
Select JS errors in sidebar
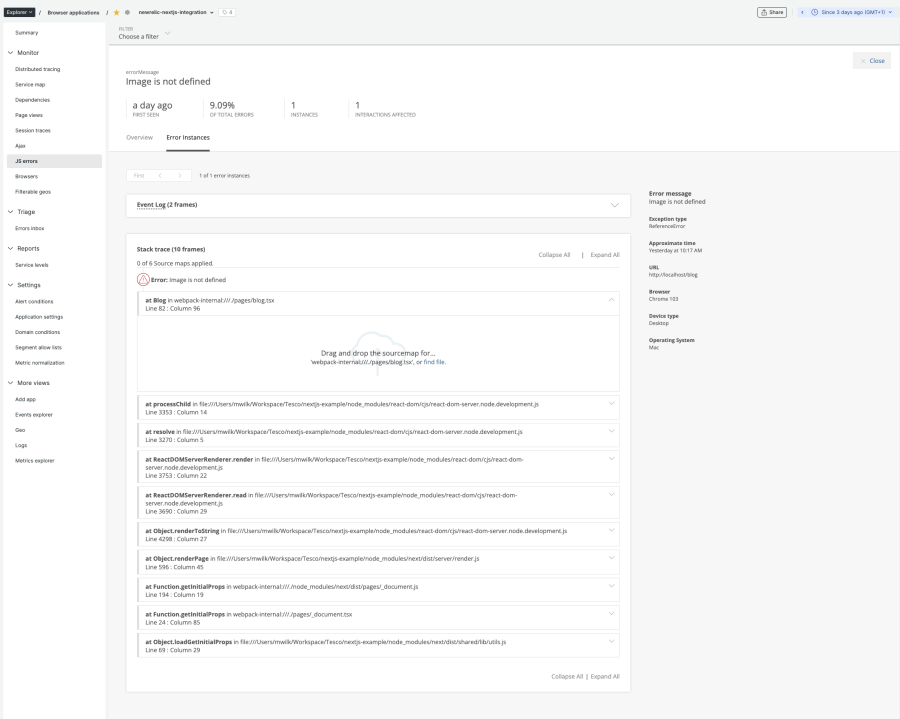point(55,161)
